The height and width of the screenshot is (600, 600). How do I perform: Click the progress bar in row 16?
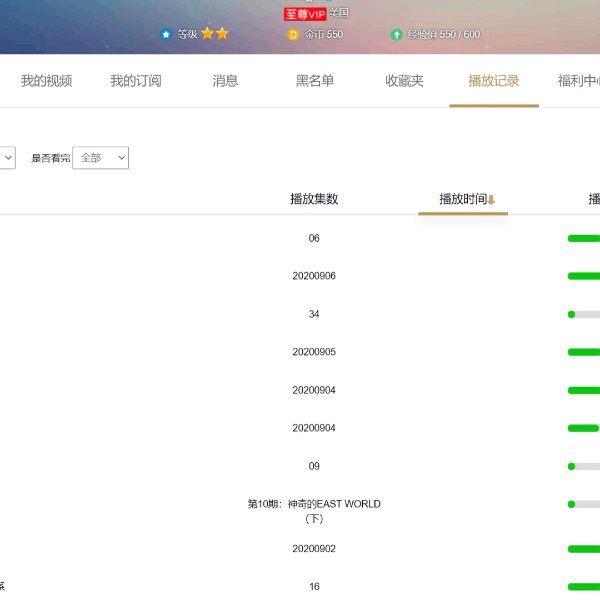[584, 587]
